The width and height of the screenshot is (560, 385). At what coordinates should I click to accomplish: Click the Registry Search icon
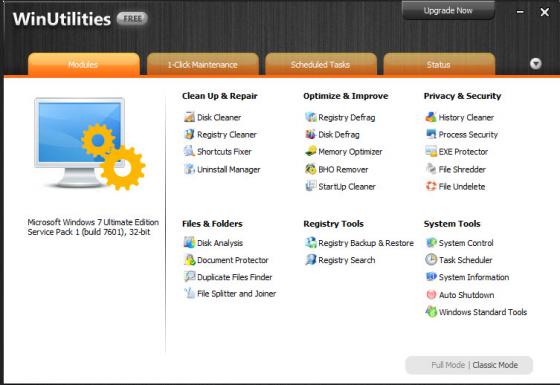[310, 260]
